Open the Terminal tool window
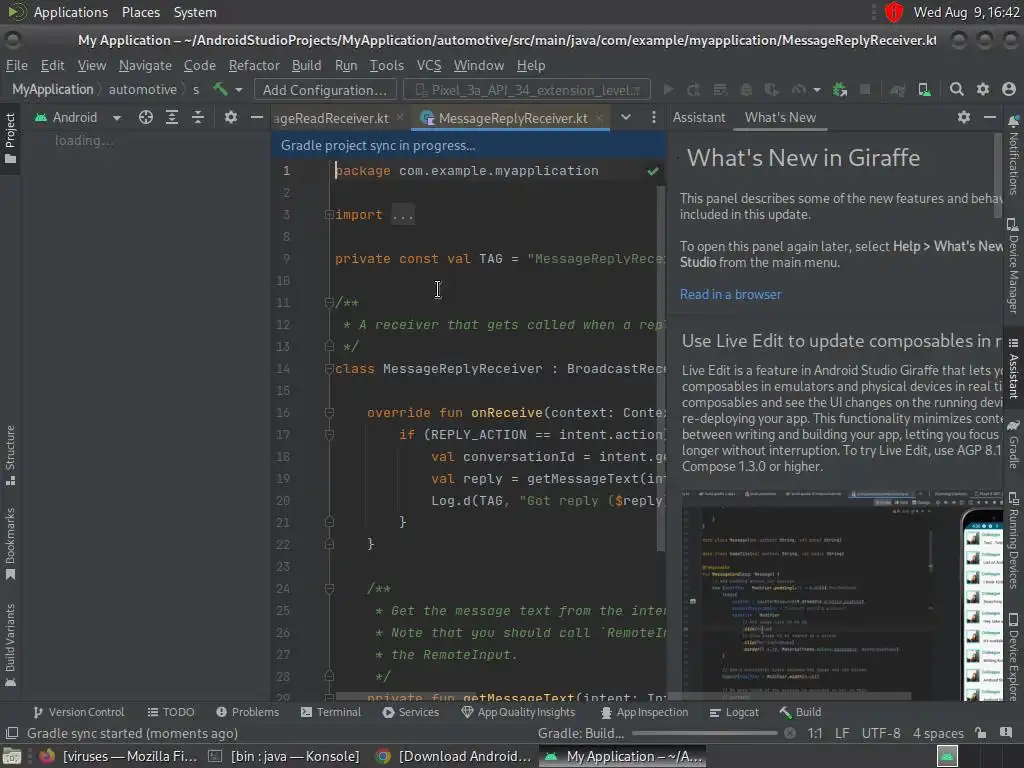Image resolution: width=1024 pixels, height=768 pixels. pos(330,712)
